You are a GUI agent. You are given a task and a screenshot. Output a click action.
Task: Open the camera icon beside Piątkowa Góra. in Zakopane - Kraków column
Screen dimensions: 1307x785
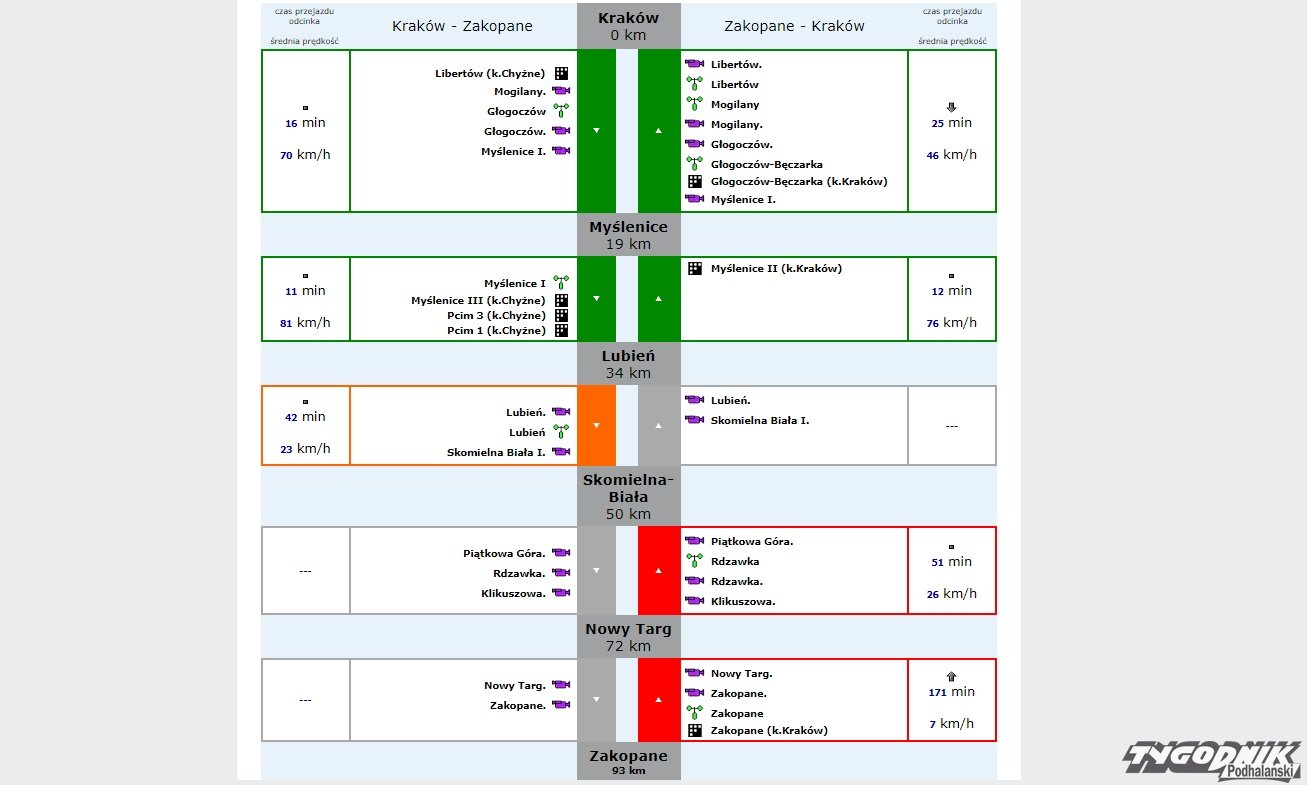694,541
